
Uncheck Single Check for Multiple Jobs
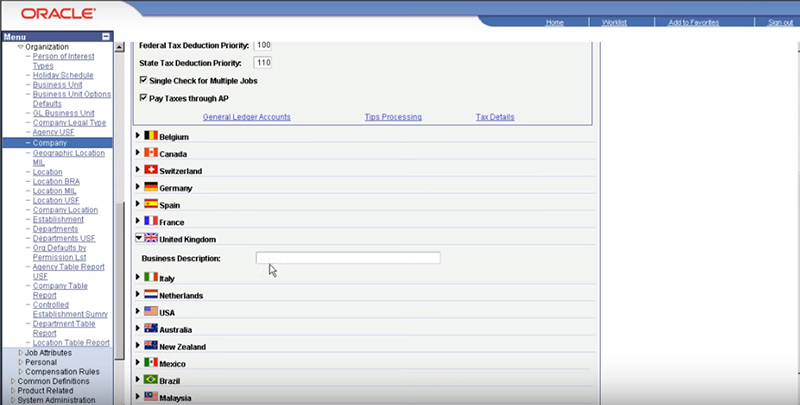click(142, 79)
